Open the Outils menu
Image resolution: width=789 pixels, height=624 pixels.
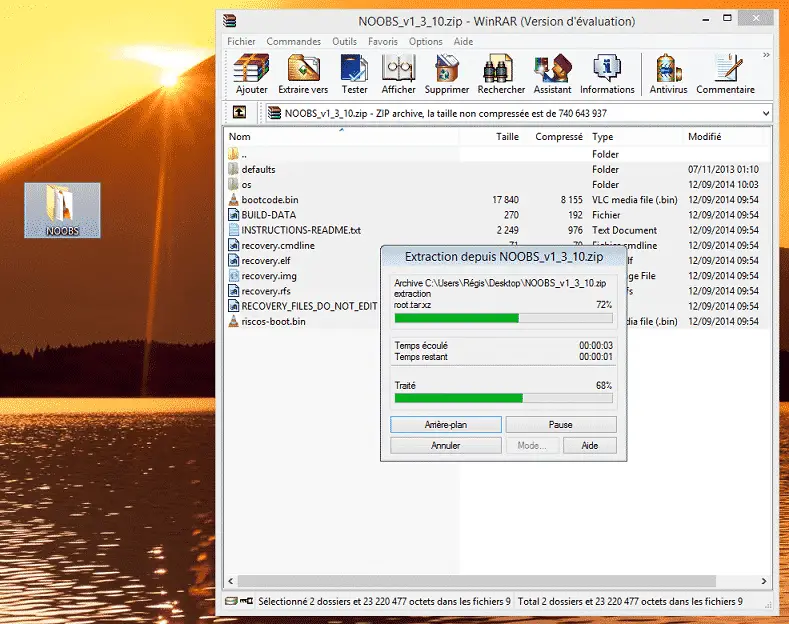coord(344,41)
